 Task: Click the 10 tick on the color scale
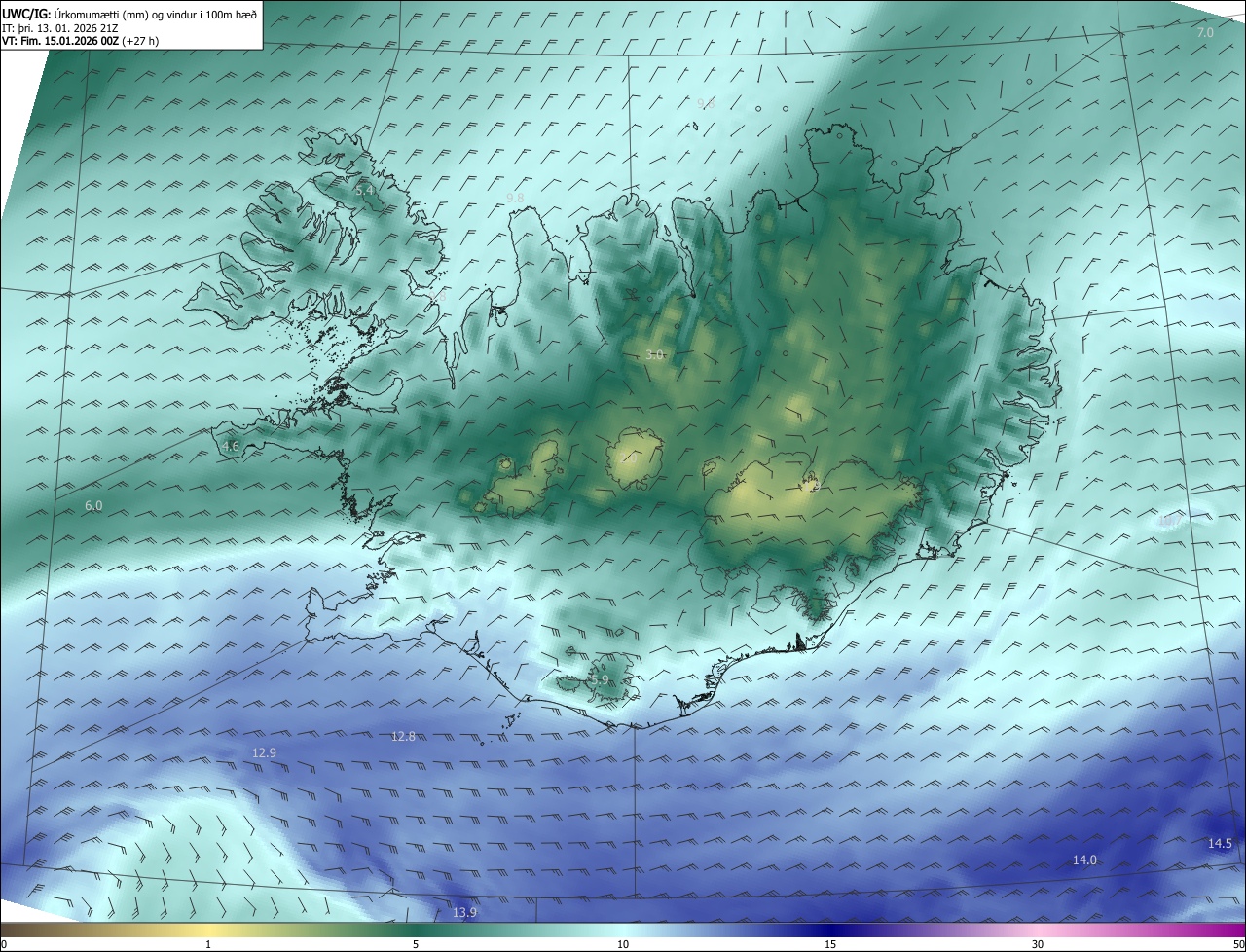click(x=623, y=945)
